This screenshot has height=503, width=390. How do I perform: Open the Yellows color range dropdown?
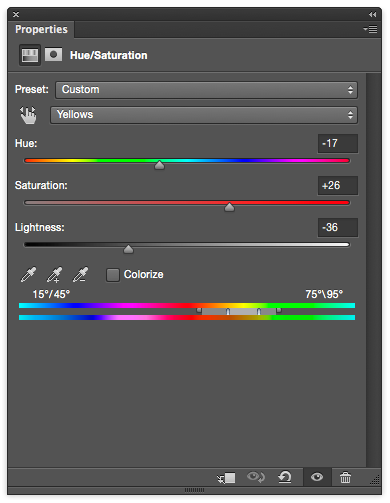[x=204, y=115]
